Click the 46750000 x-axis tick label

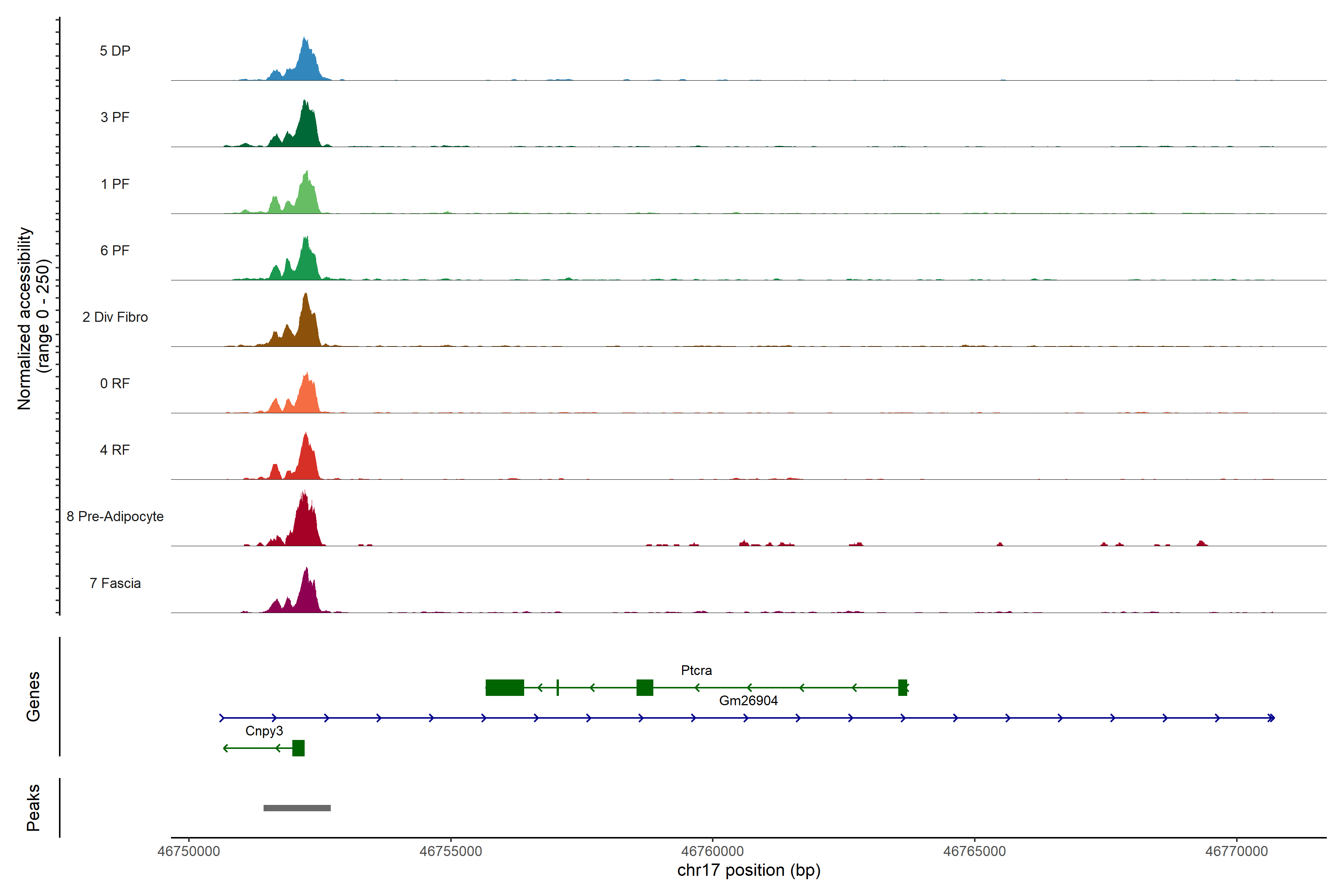click(x=189, y=852)
